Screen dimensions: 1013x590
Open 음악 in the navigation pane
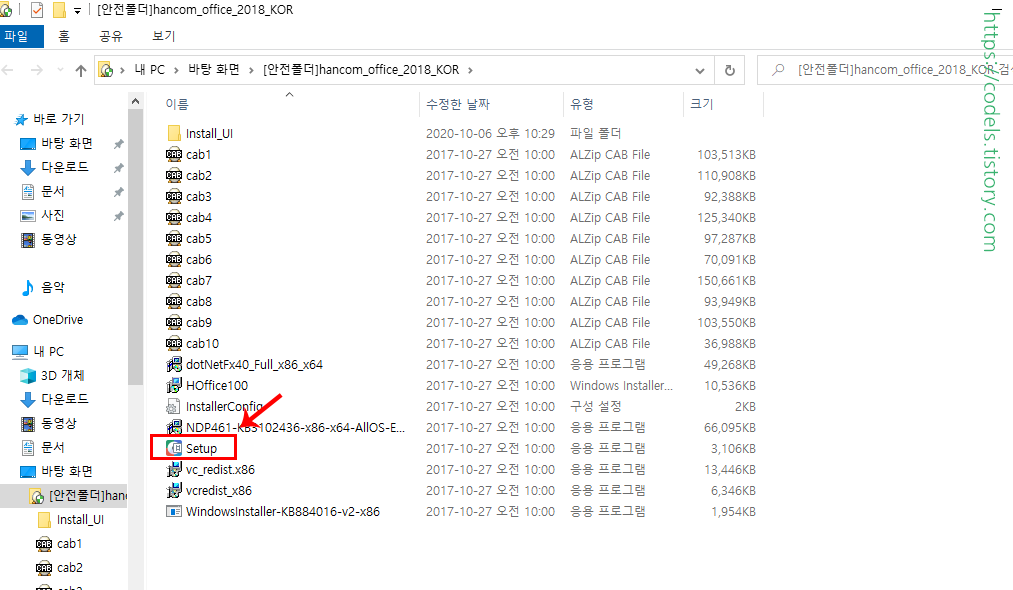(53, 287)
